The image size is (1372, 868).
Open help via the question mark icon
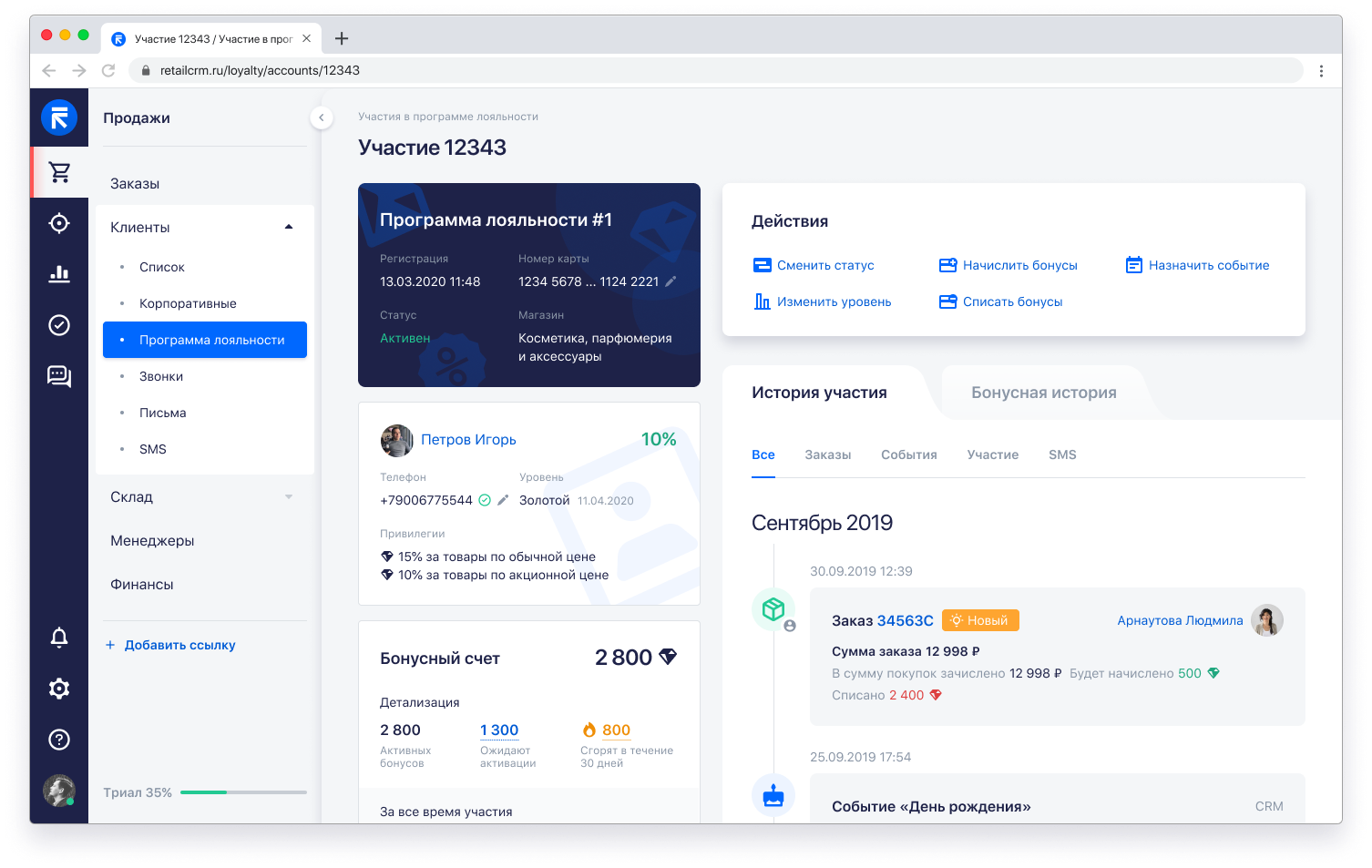(x=59, y=740)
